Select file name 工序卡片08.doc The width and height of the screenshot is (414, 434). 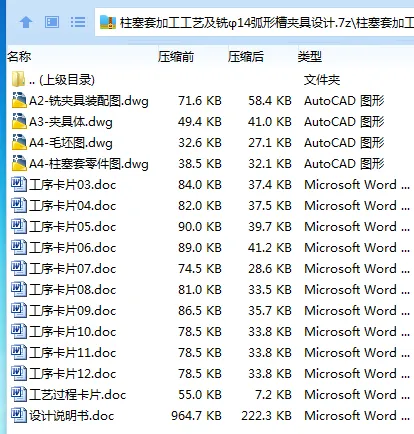[72, 290]
